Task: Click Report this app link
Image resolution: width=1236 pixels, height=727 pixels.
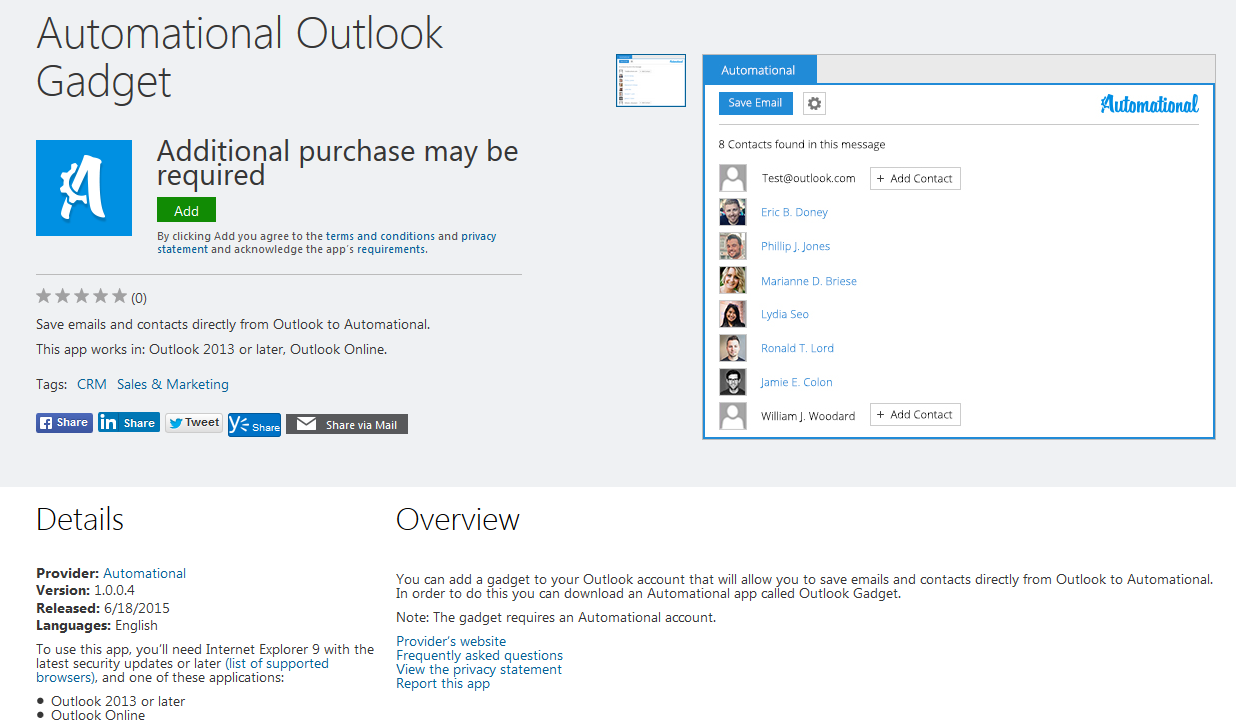Action: click(x=443, y=683)
